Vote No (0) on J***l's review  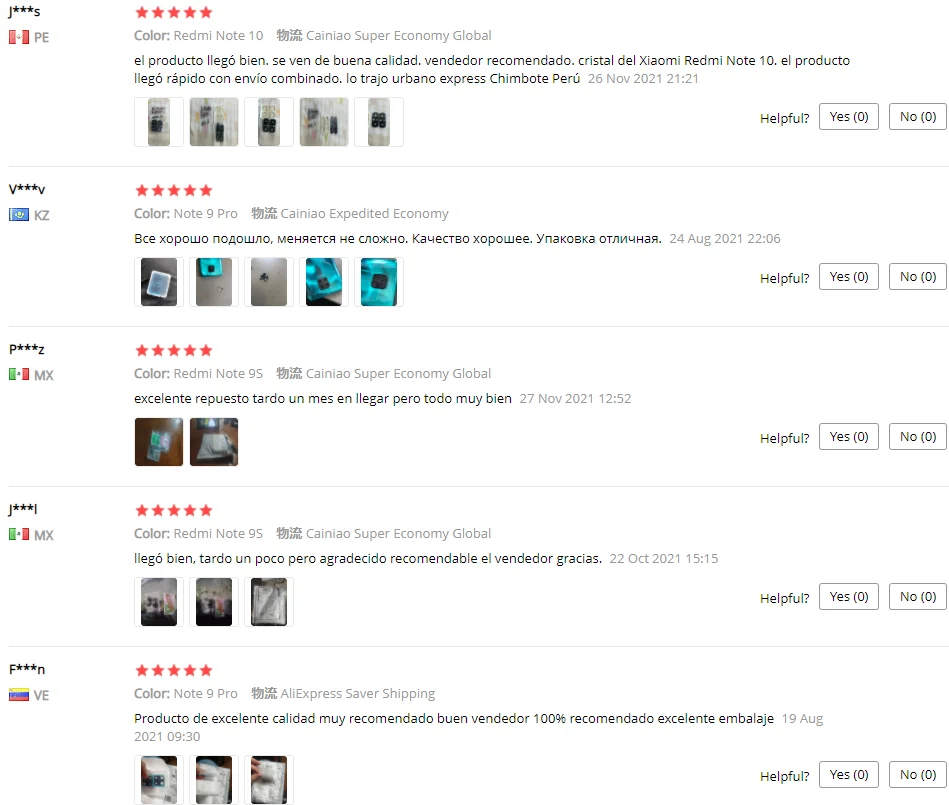(918, 597)
